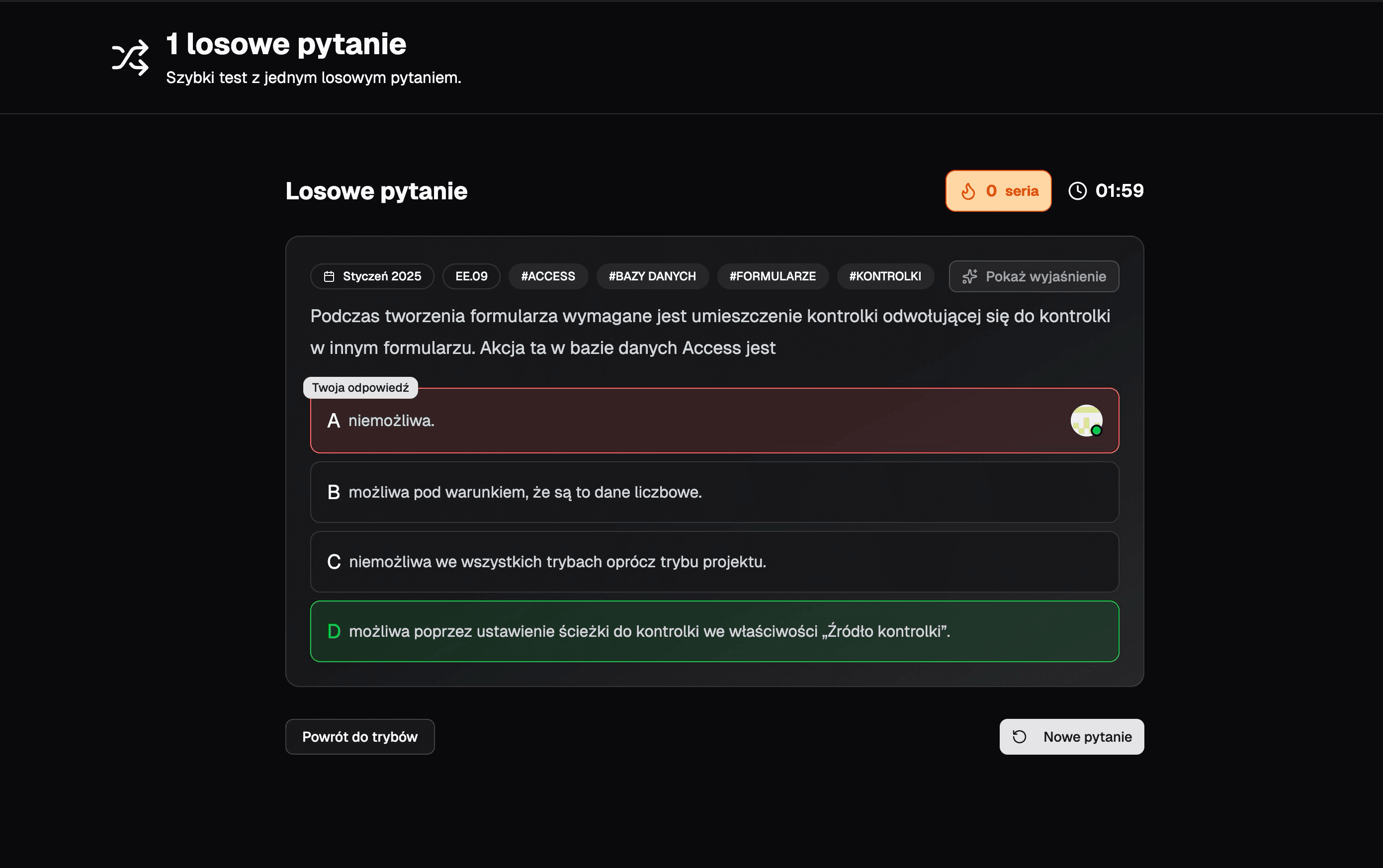This screenshot has height=868, width=1383.
Task: Click the user avatar on answer A
Action: pyautogui.click(x=1086, y=421)
